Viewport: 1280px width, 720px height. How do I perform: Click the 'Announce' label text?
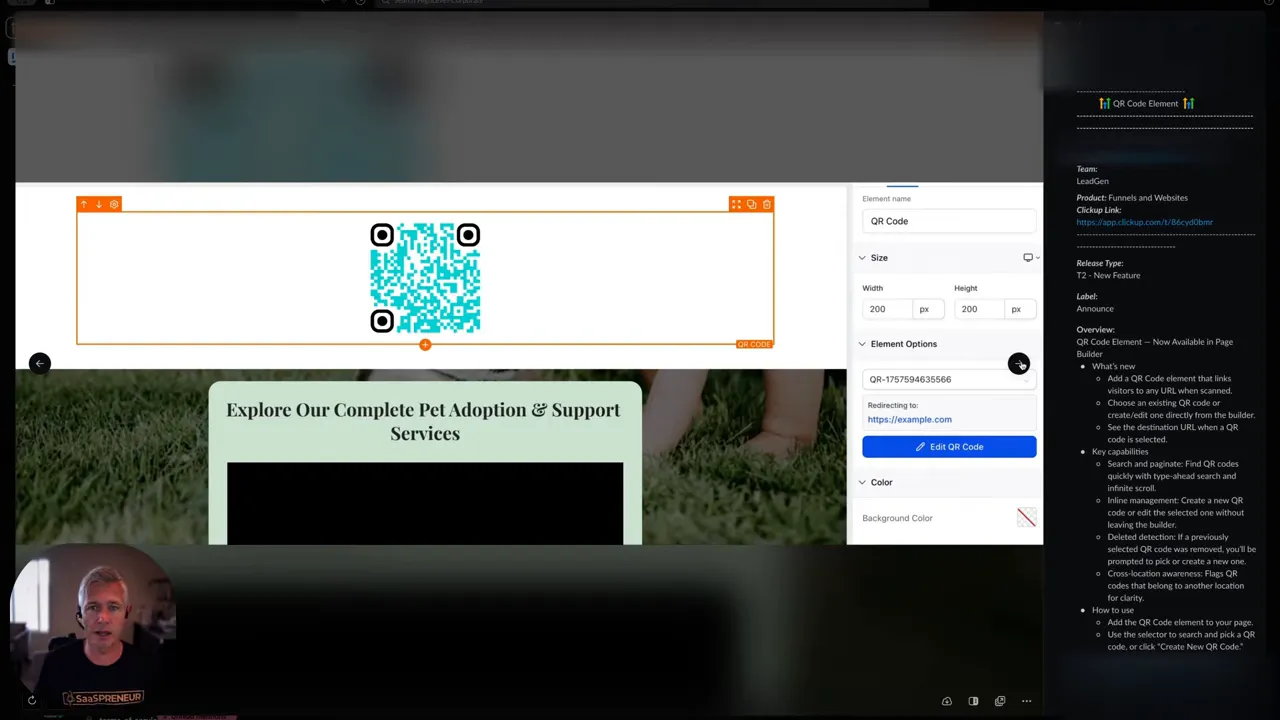pos(1095,308)
